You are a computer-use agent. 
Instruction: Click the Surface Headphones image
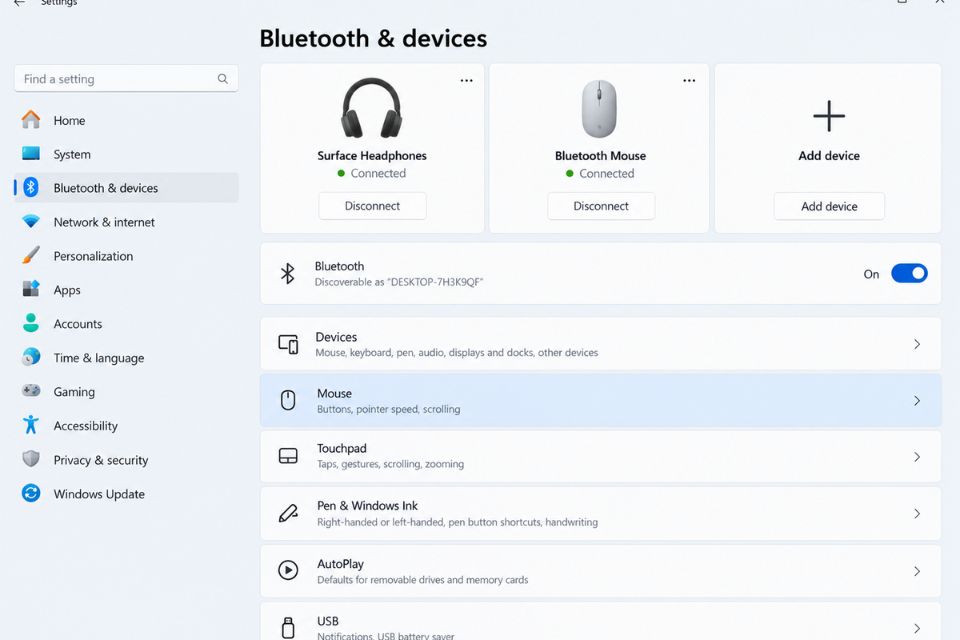tap(372, 108)
